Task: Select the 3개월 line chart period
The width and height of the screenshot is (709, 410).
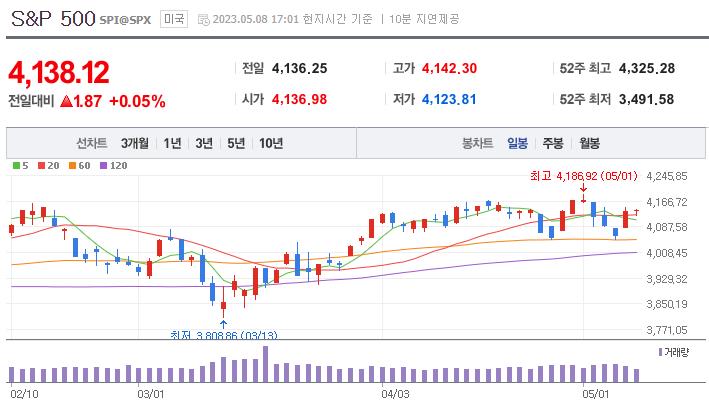Action: pos(135,143)
